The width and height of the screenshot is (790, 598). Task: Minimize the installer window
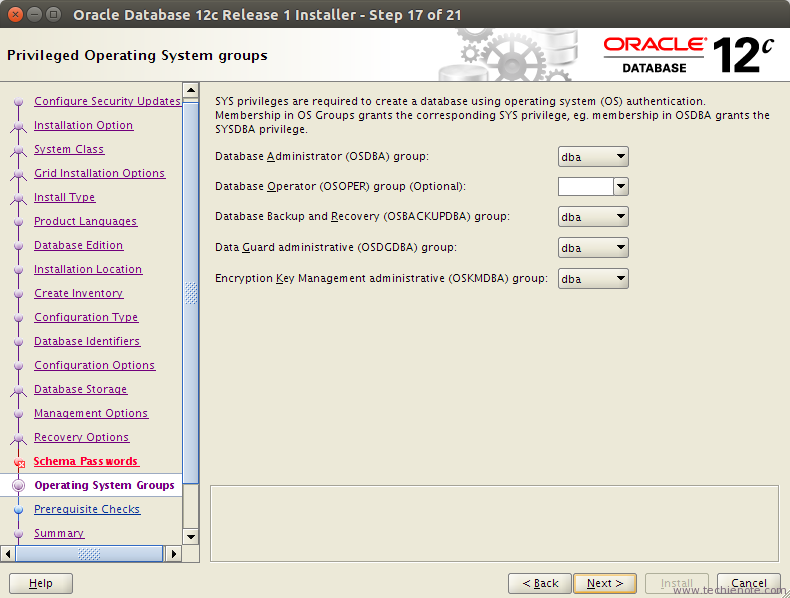[x=34, y=14]
